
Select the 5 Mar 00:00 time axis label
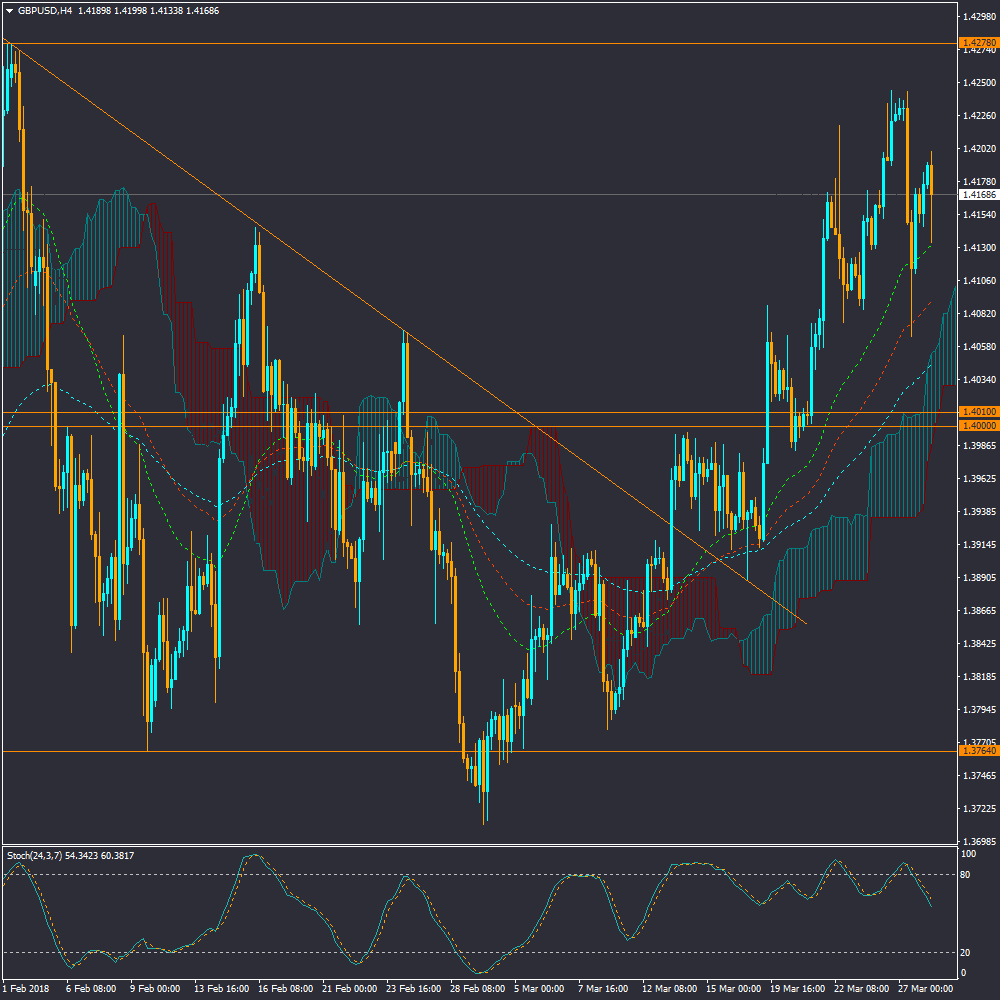(x=540, y=989)
